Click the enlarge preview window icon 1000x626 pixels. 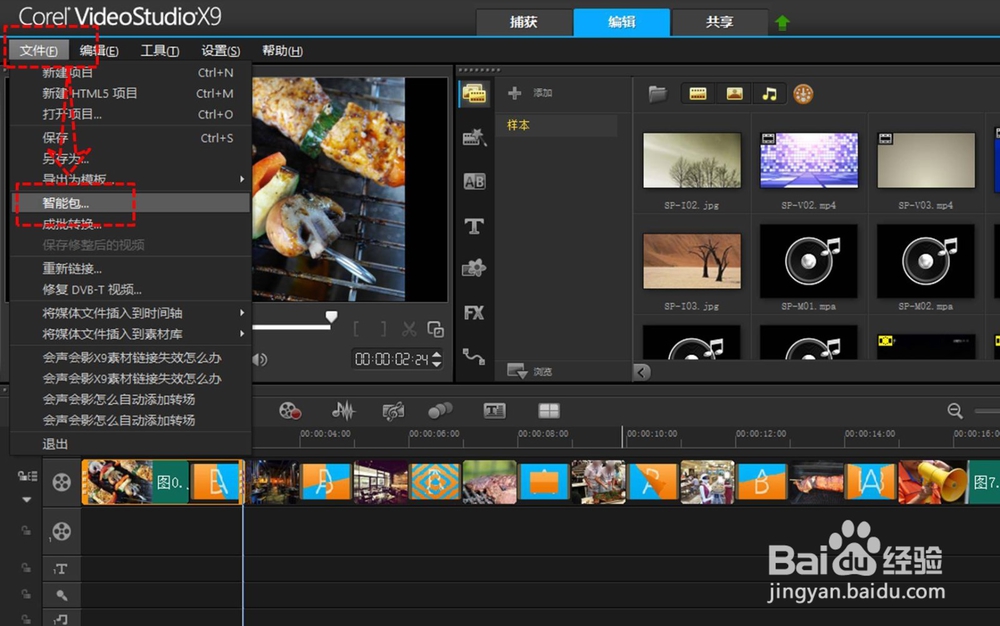click(x=436, y=329)
